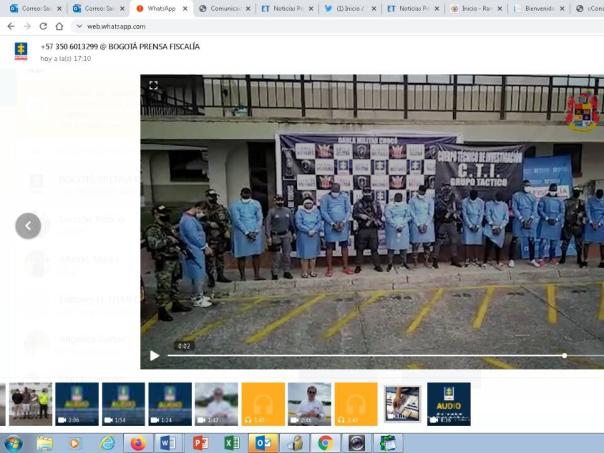604x453 pixels.
Task: Open the browser home page button
Action: pos(60,26)
